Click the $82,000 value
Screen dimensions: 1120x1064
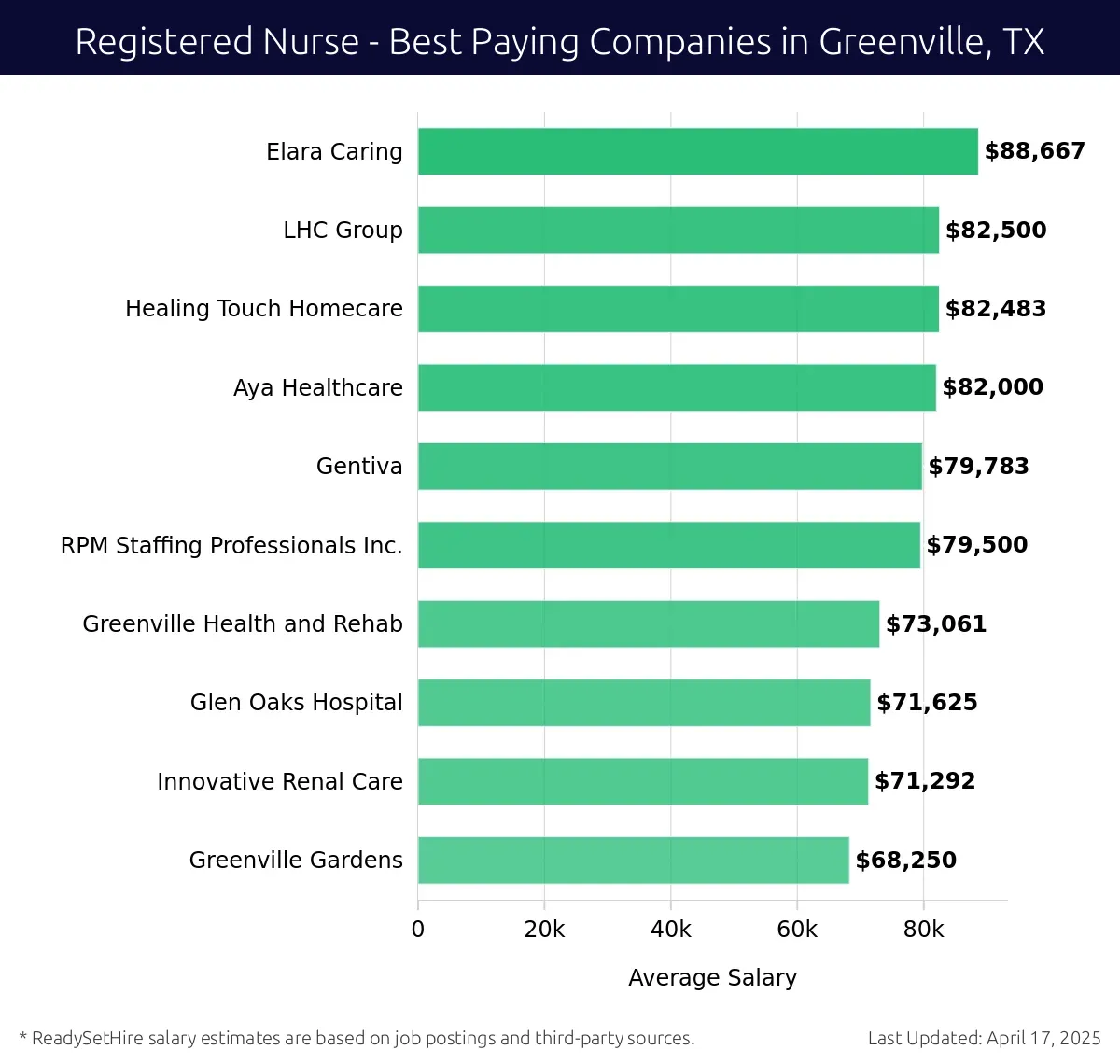[993, 387]
